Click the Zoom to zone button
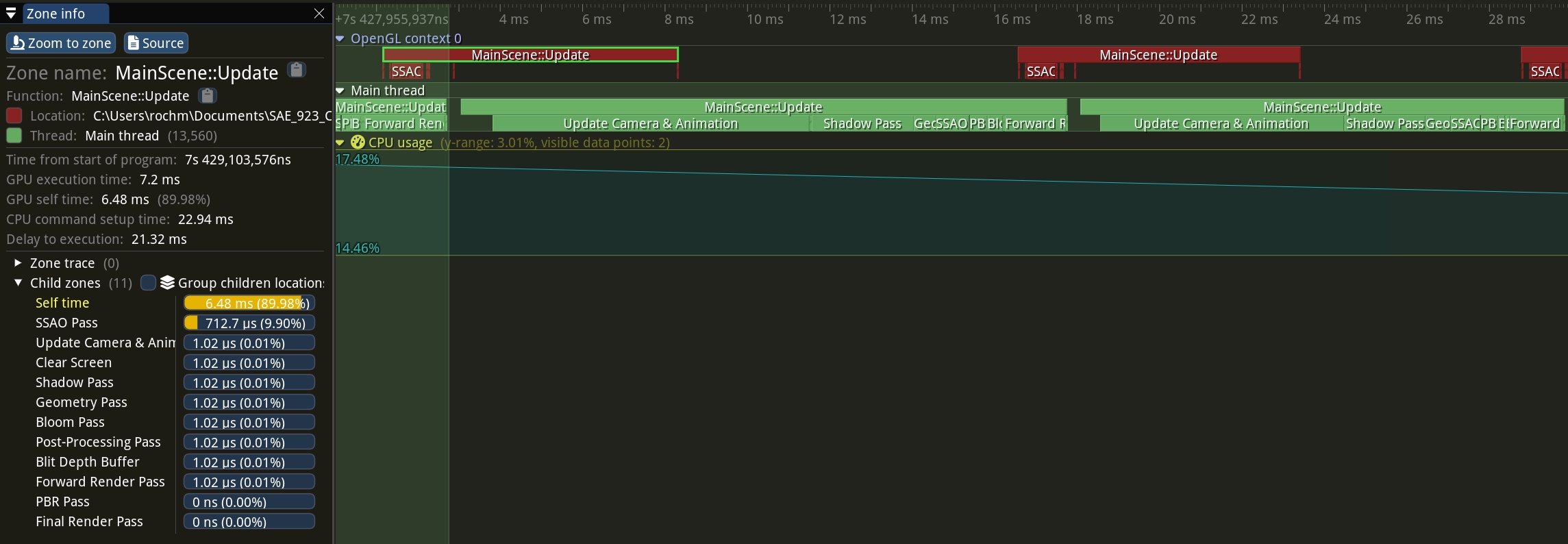1568x544 pixels. point(61,43)
